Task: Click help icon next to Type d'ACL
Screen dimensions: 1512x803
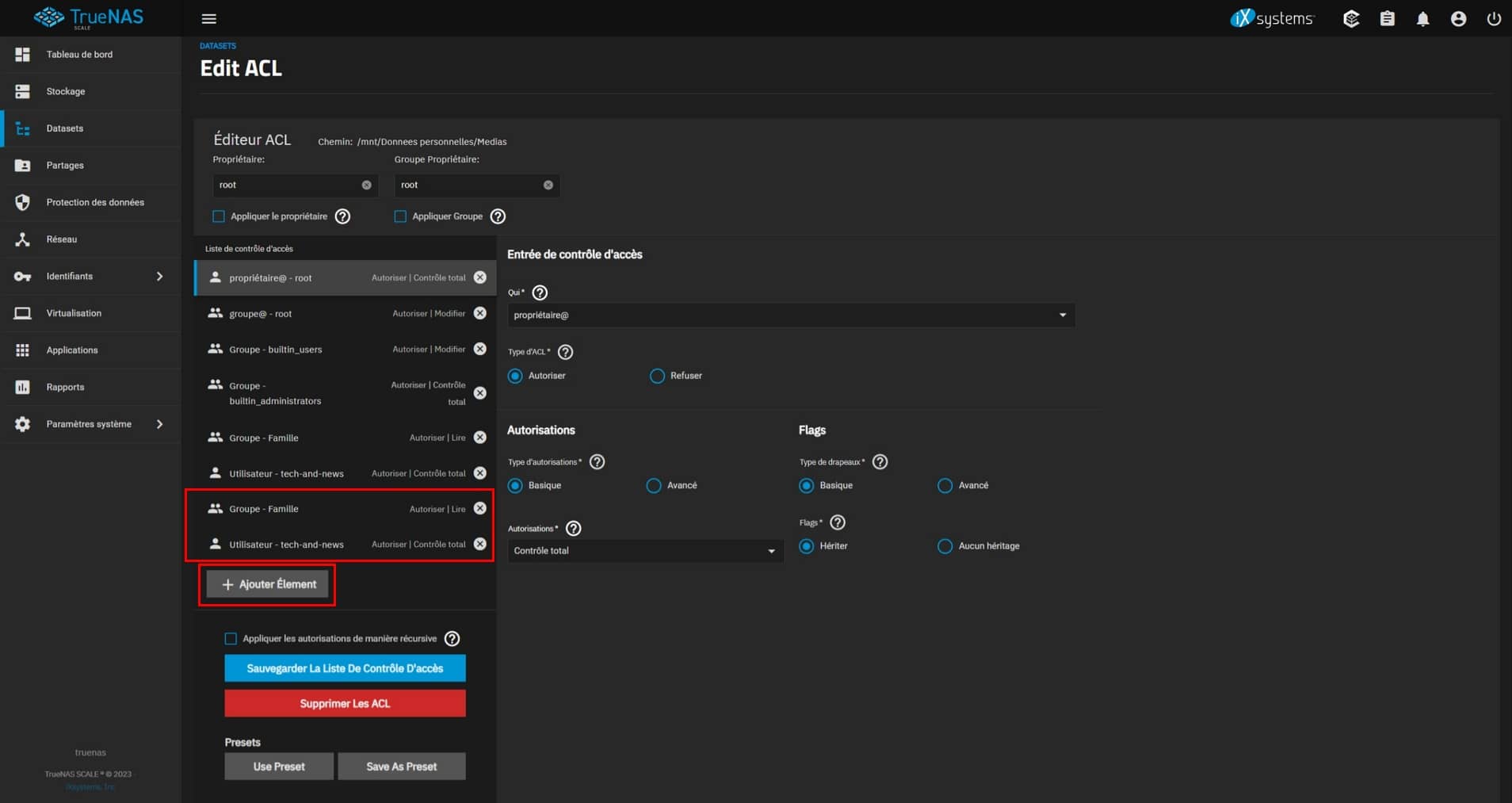Action: [x=565, y=352]
